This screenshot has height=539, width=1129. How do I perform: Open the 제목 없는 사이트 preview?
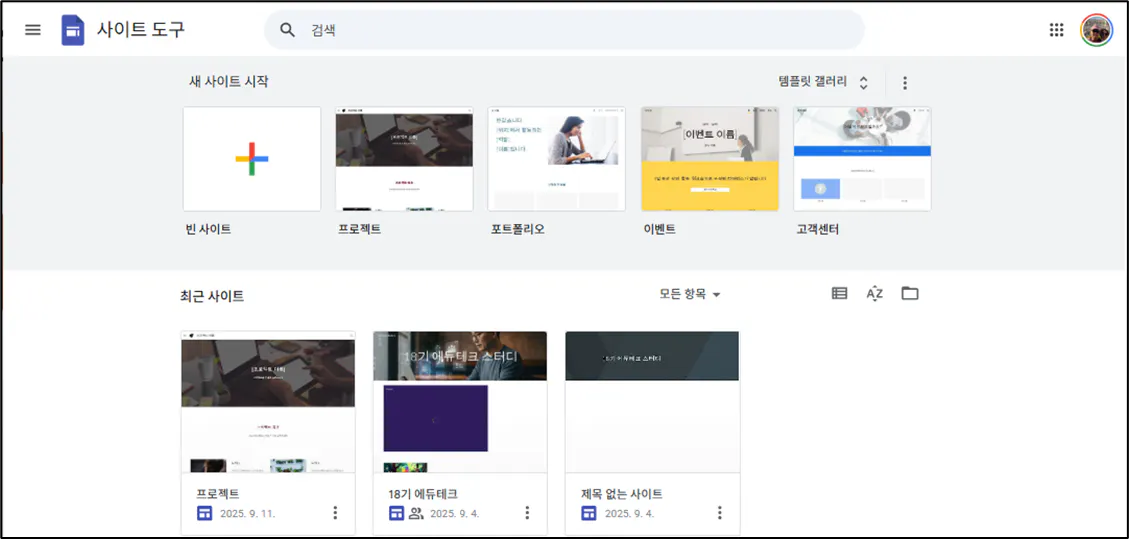tap(652, 402)
